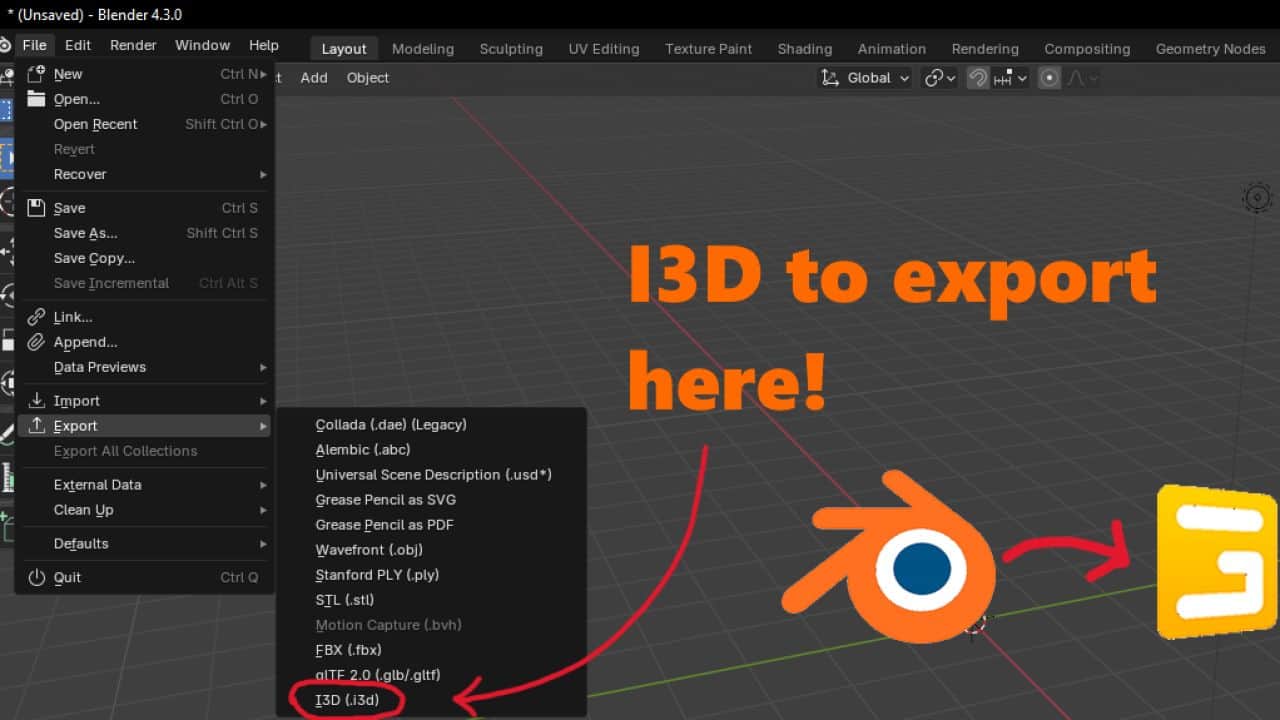The width and height of the screenshot is (1280, 720).
Task: Switch to the Shading workspace tab
Action: point(804,49)
